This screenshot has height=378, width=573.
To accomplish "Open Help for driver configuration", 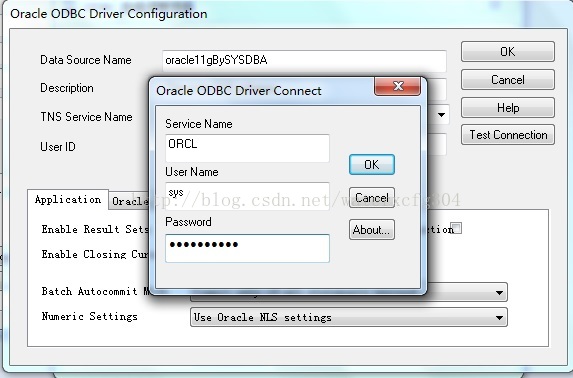I will [x=508, y=108].
